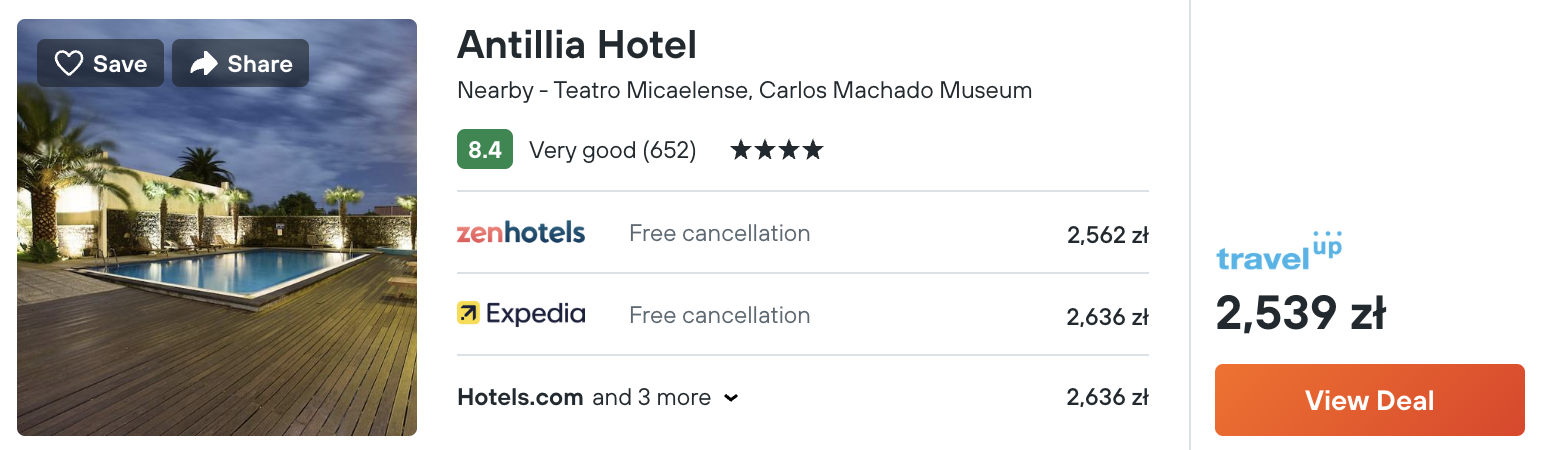The width and height of the screenshot is (1544, 450).
Task: Click zenhotels Free cancellation text
Action: click(x=719, y=233)
